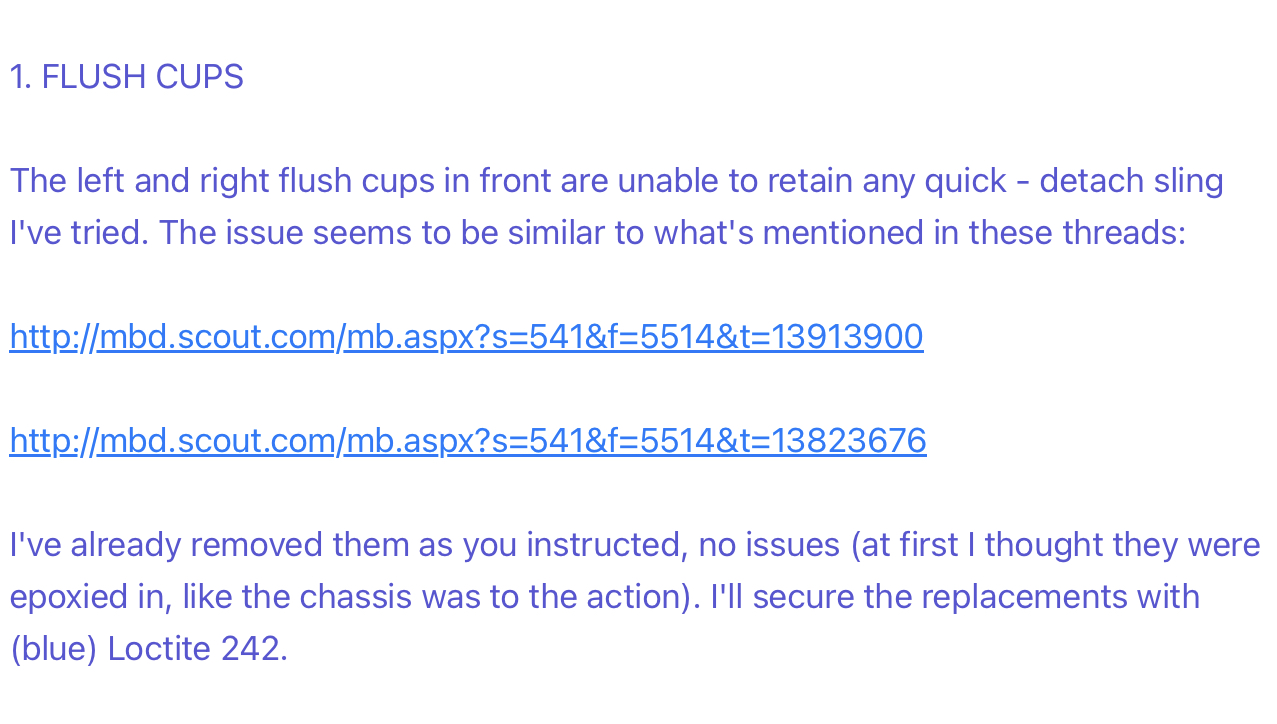The height and width of the screenshot is (724, 1277).
Task: Click the phrase "no issues" in last paragraph
Action: [x=769, y=545]
